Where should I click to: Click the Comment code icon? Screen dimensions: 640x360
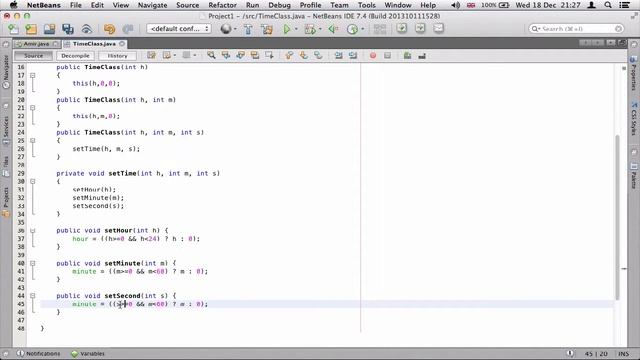pyautogui.click(x=407, y=56)
